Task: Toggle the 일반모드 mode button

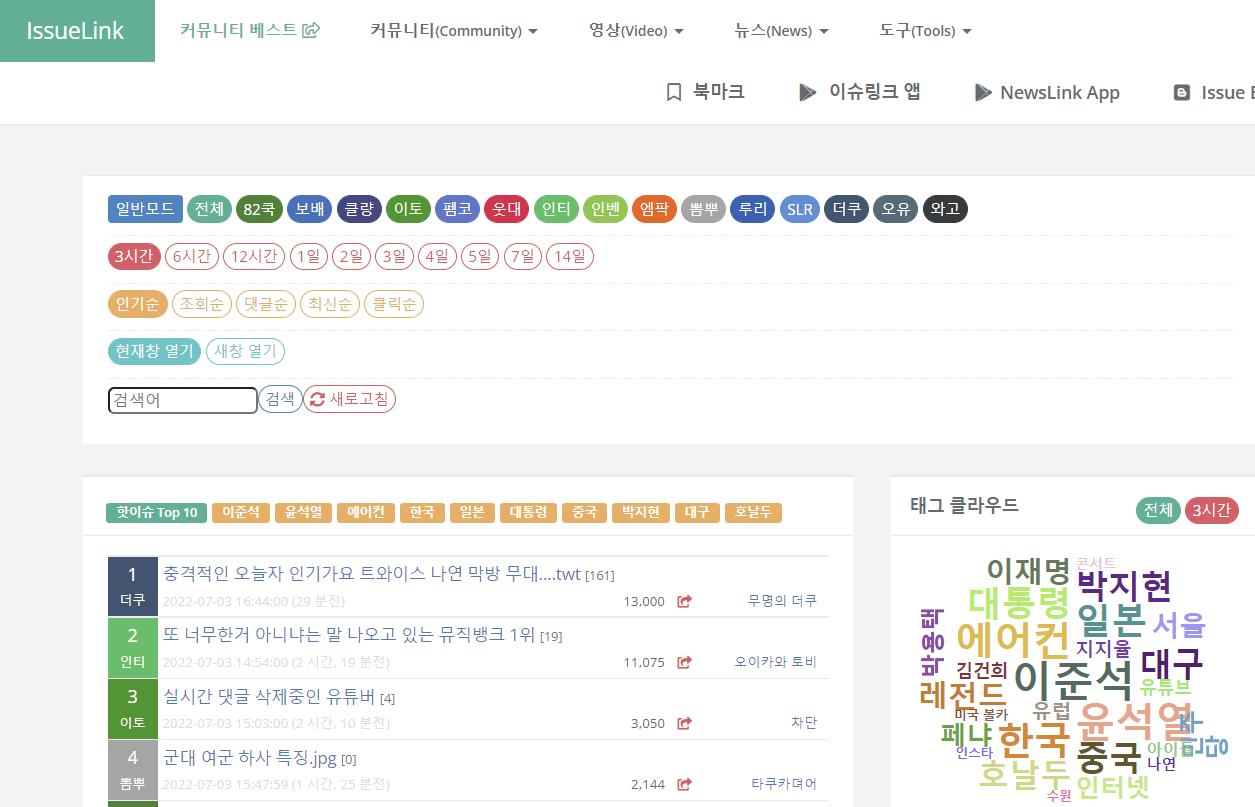Action: coord(145,209)
